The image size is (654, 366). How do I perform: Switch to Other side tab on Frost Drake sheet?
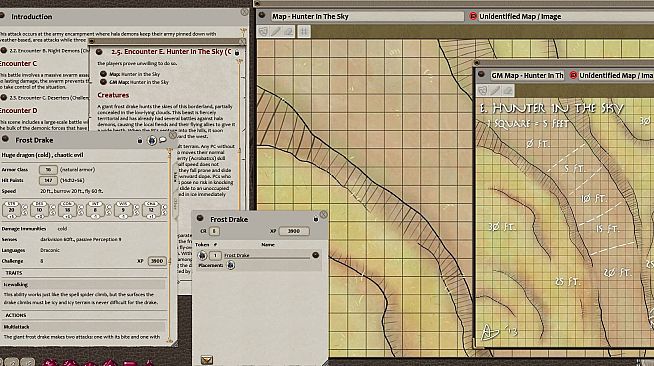pos(175,204)
